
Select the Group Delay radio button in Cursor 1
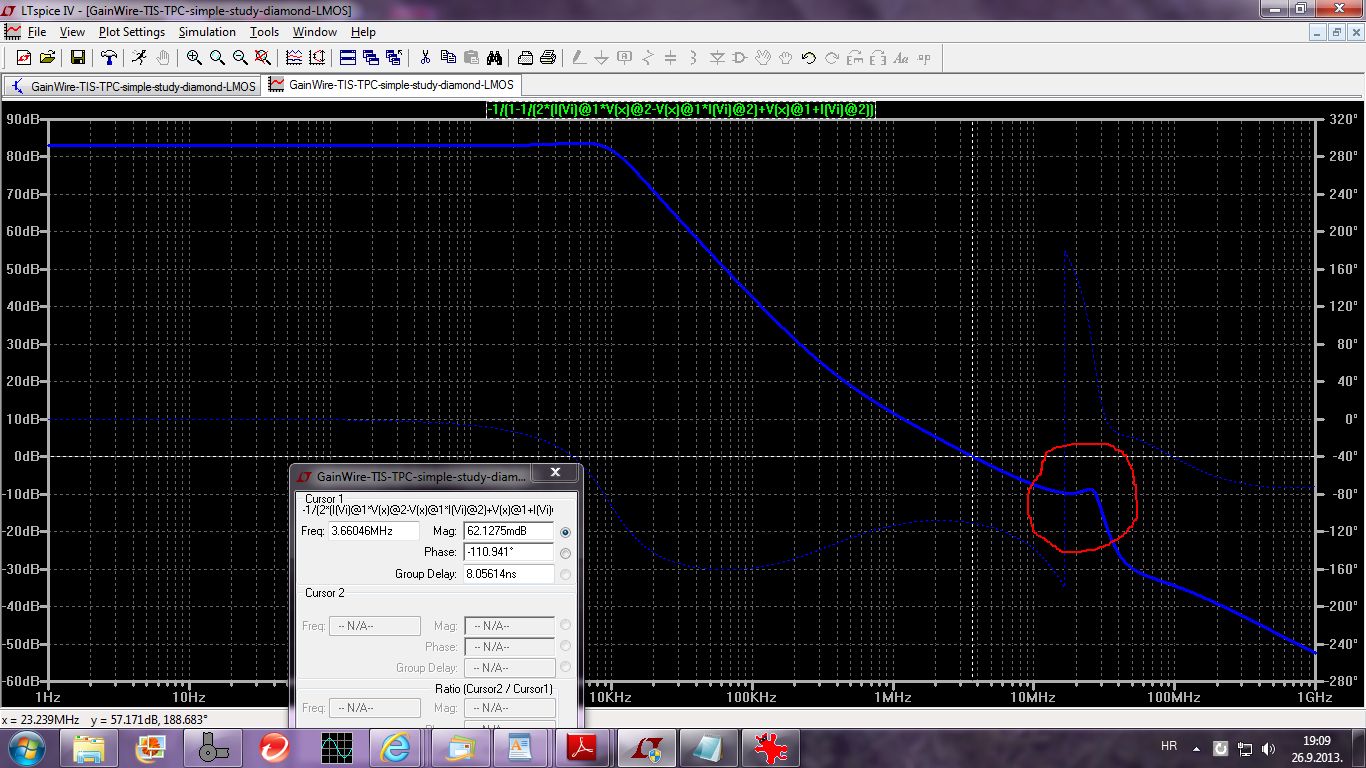[x=566, y=574]
